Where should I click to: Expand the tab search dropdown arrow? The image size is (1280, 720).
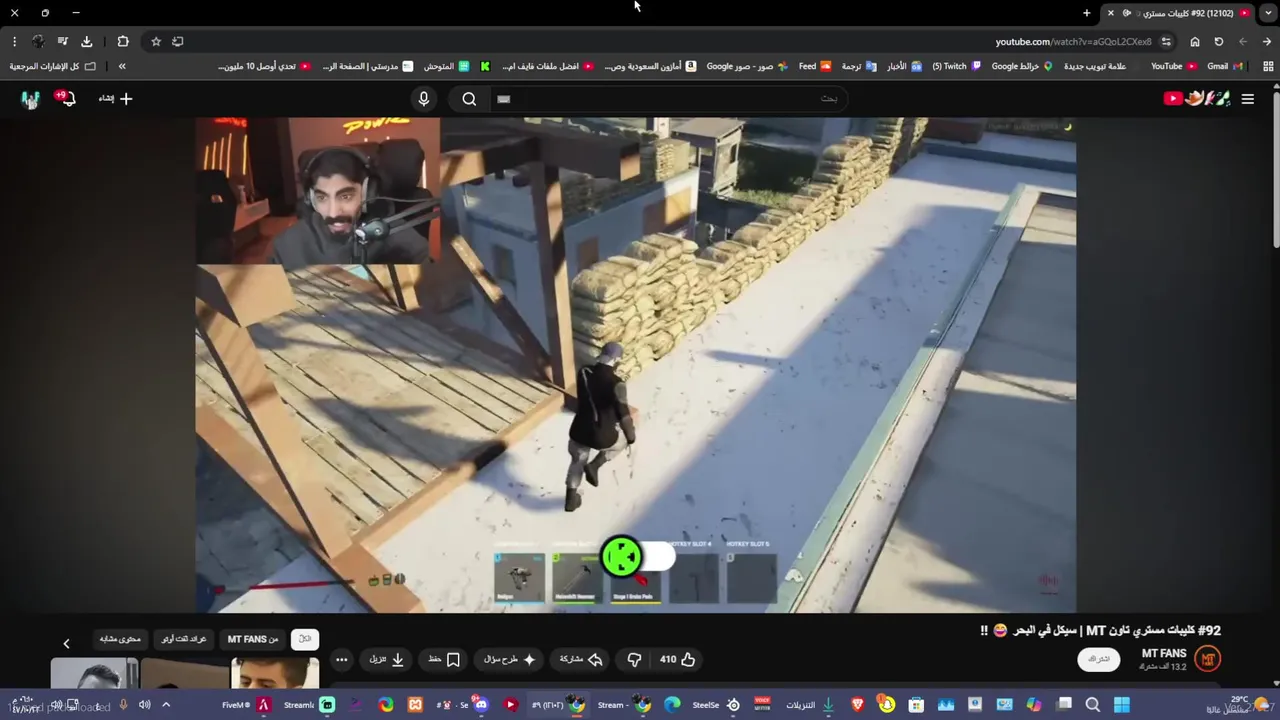coord(1269,13)
